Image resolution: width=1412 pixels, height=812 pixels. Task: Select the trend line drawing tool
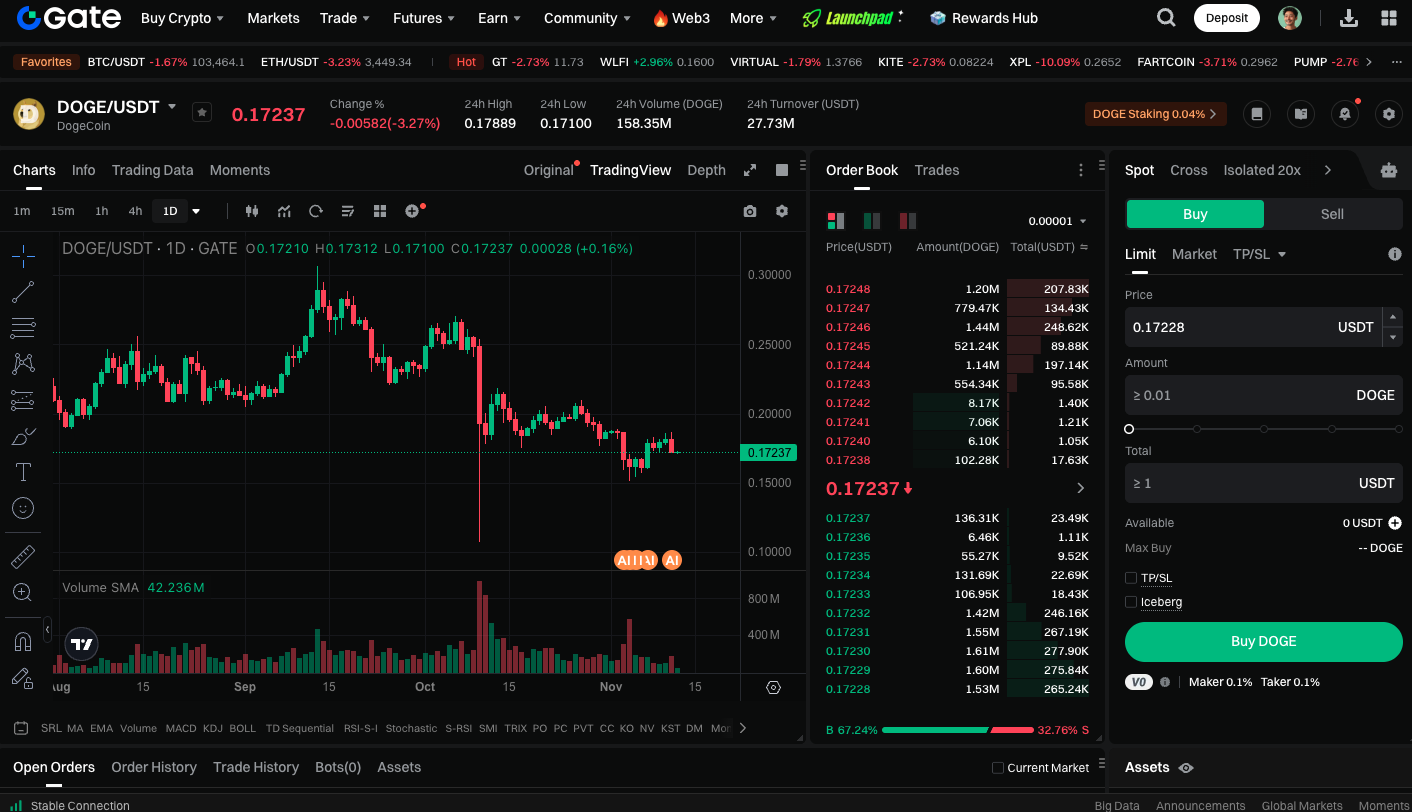click(23, 292)
